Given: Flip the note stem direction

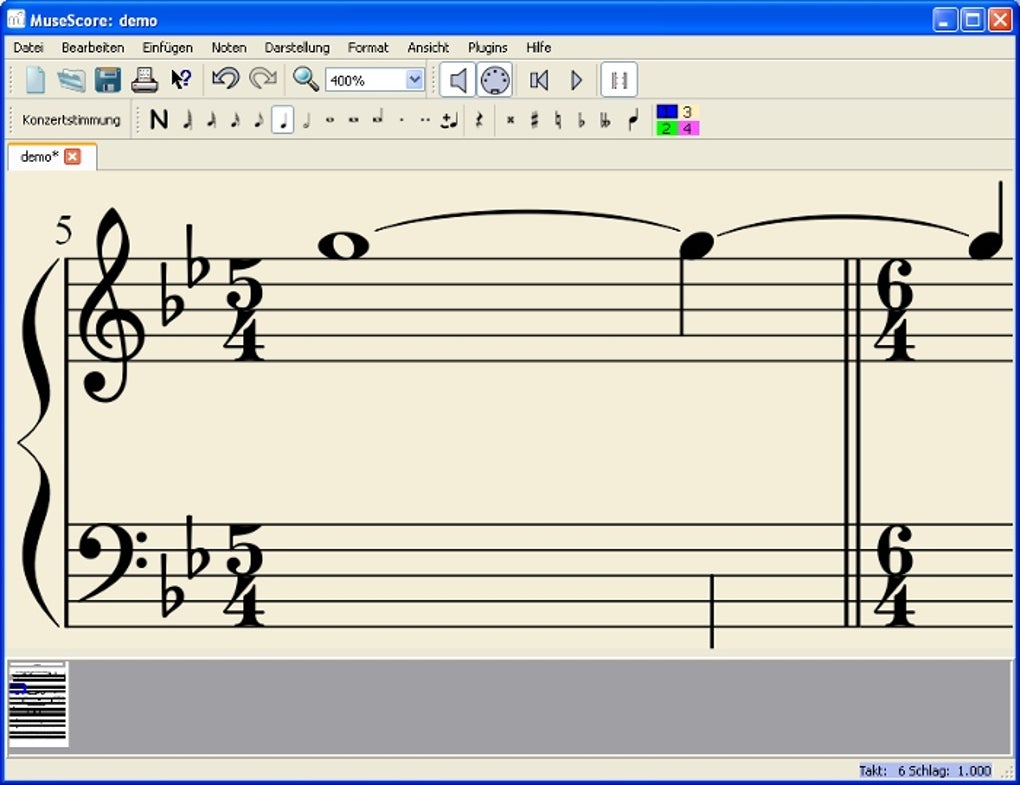Looking at the screenshot, I should 633,120.
